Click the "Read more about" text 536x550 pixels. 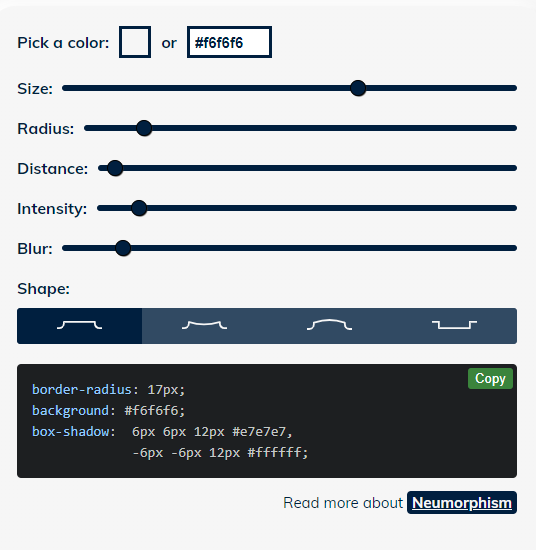(343, 503)
